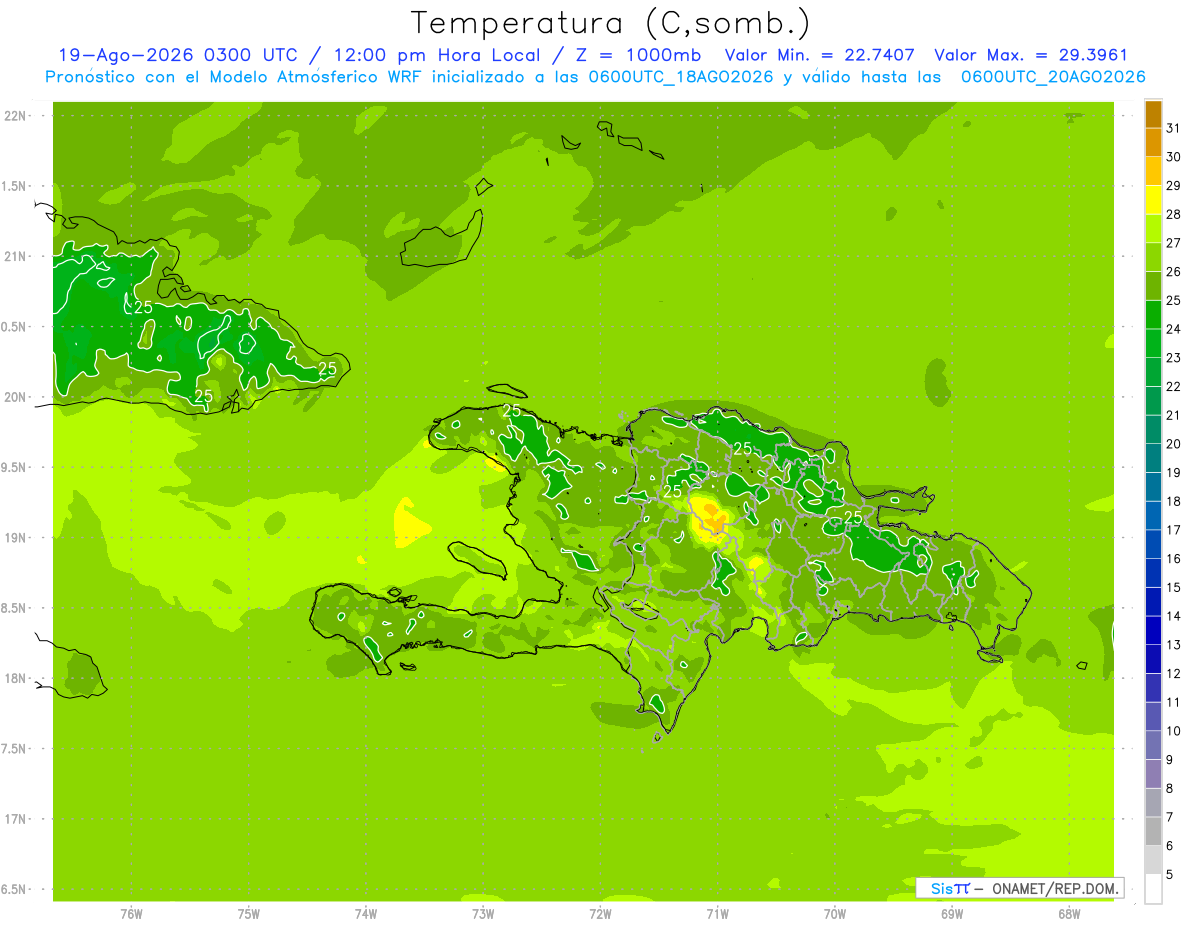Click the "73W" longitude label
Viewport: 1200px width, 927px height.
(483, 914)
